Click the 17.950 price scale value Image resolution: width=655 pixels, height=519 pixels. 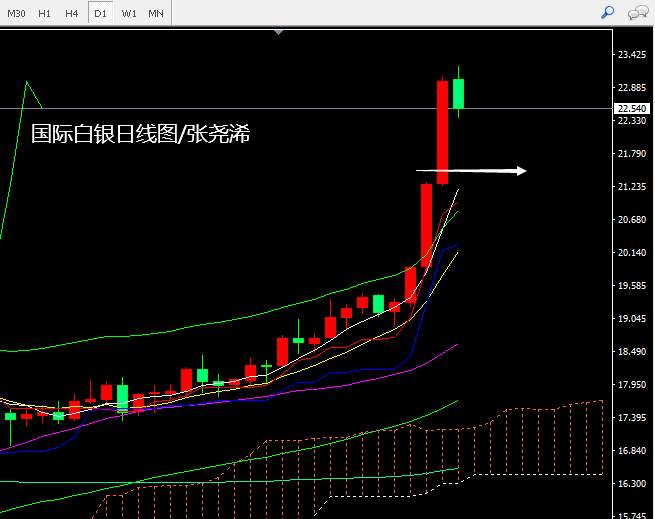tap(632, 384)
